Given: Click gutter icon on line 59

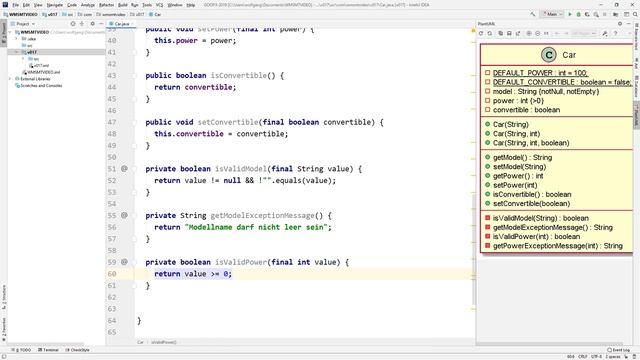Looking at the screenshot, I should 124,262.
